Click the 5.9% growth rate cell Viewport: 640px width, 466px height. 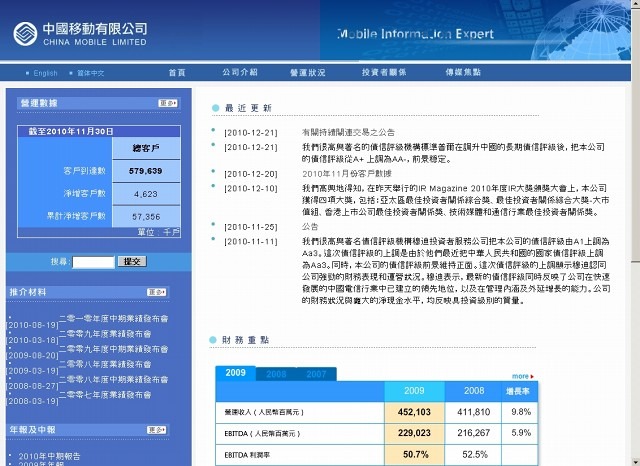click(521, 433)
